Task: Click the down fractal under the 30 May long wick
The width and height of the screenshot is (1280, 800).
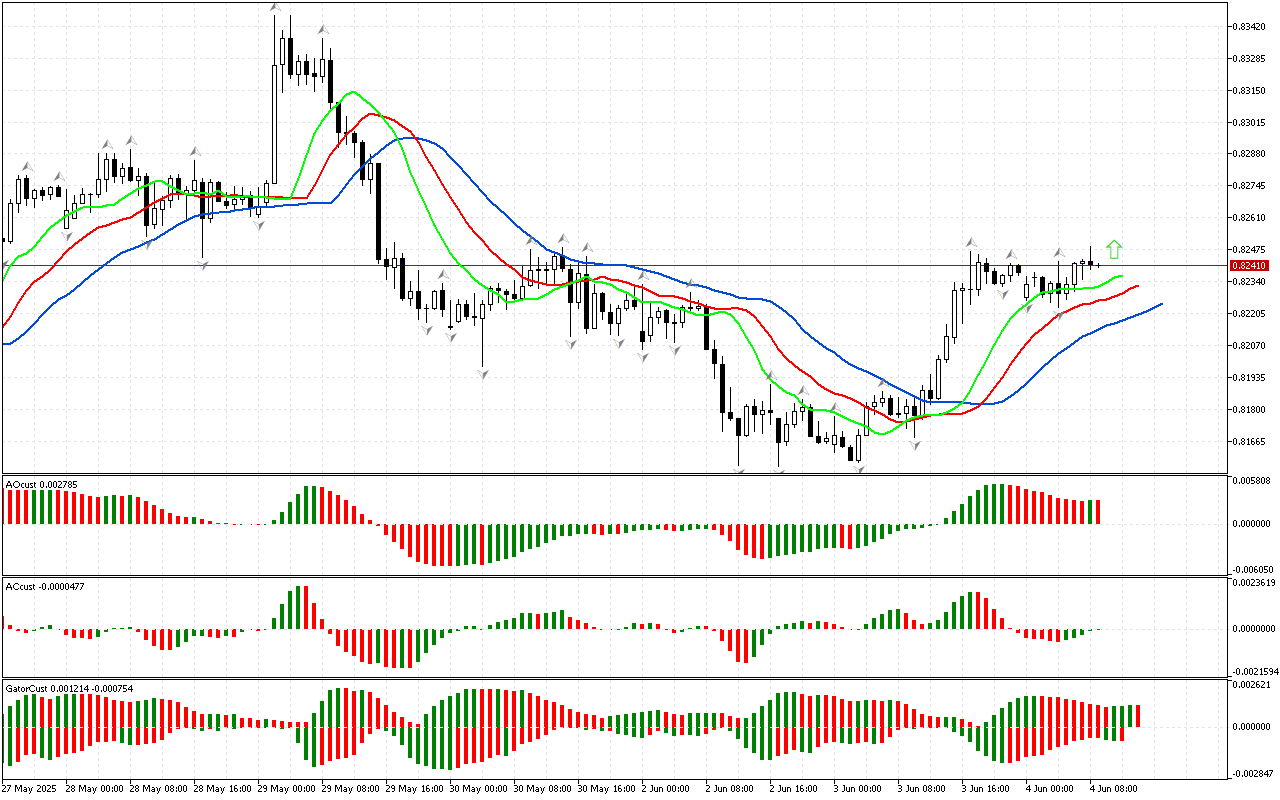Action: coord(482,373)
